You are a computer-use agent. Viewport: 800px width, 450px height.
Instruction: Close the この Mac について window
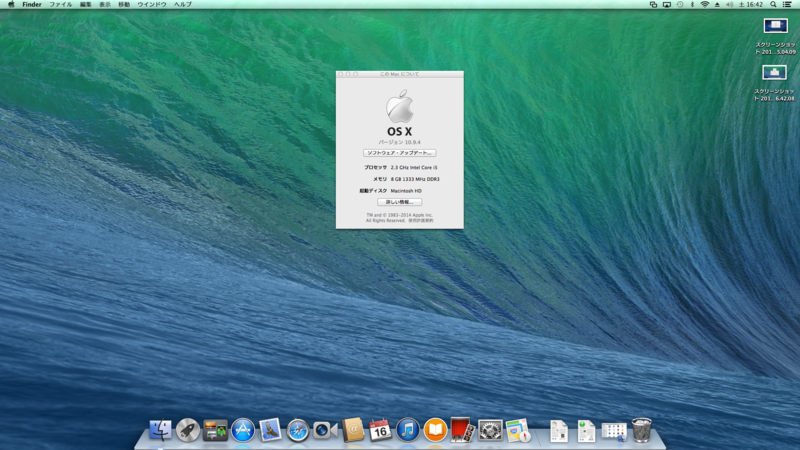click(x=341, y=74)
